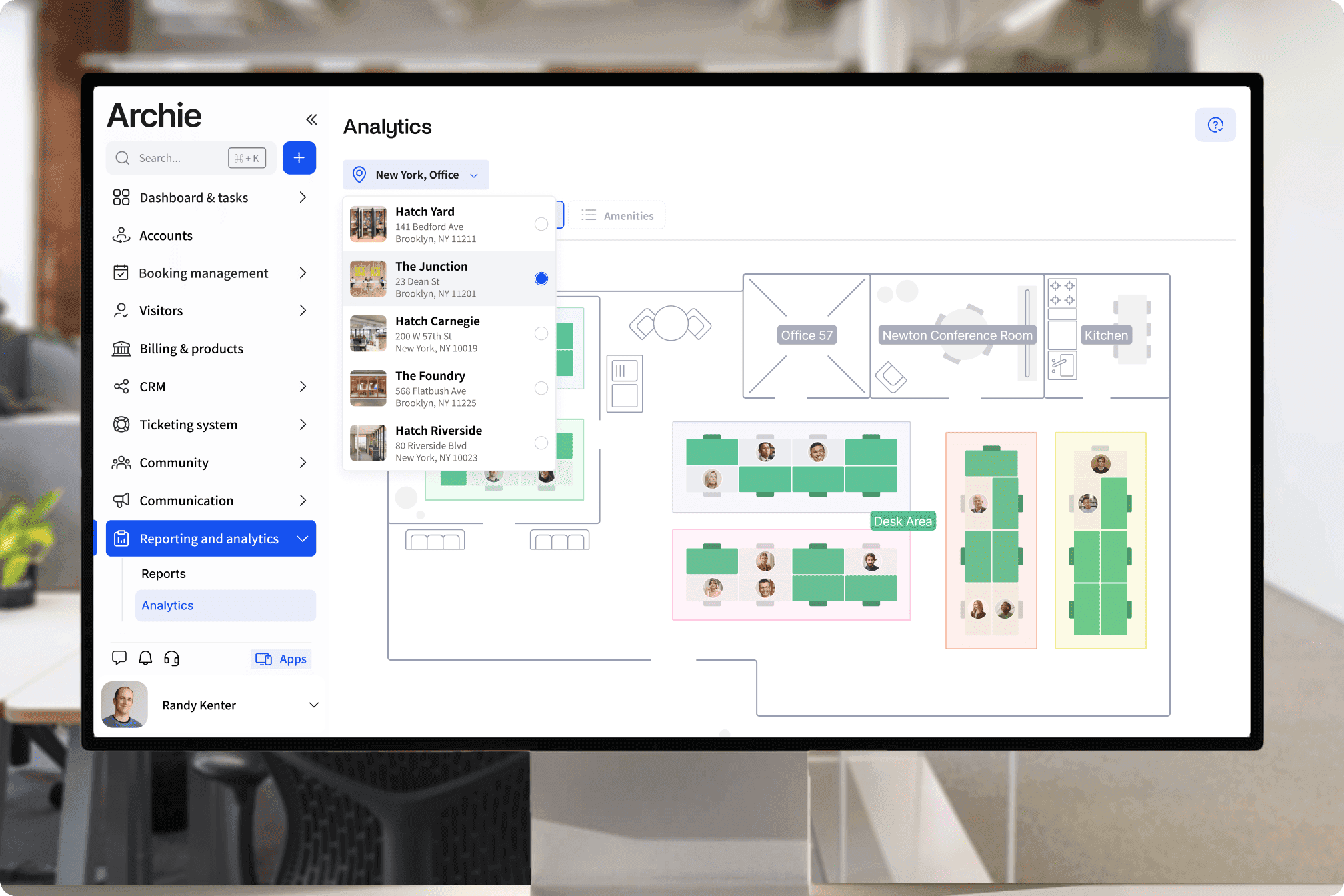Open the Randy Kenter profile menu
Viewport: 1344px width, 896px height.
[199, 705]
